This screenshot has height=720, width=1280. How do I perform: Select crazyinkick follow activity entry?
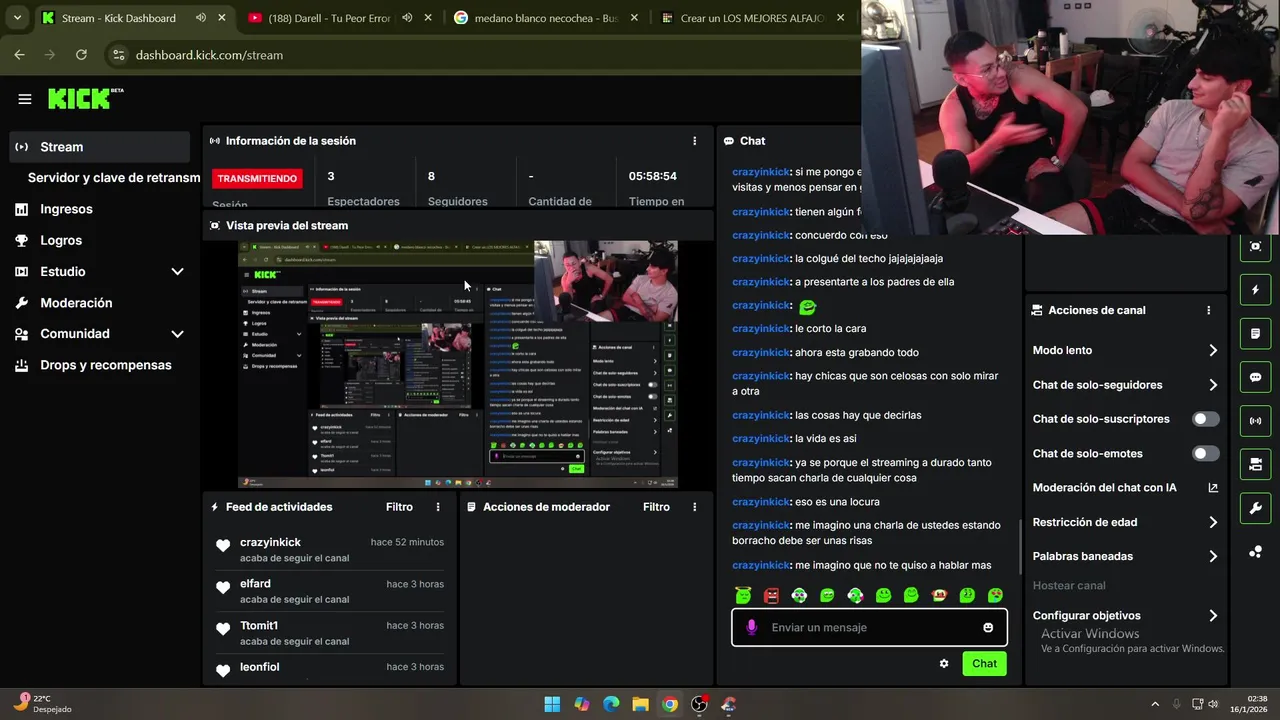(330, 549)
